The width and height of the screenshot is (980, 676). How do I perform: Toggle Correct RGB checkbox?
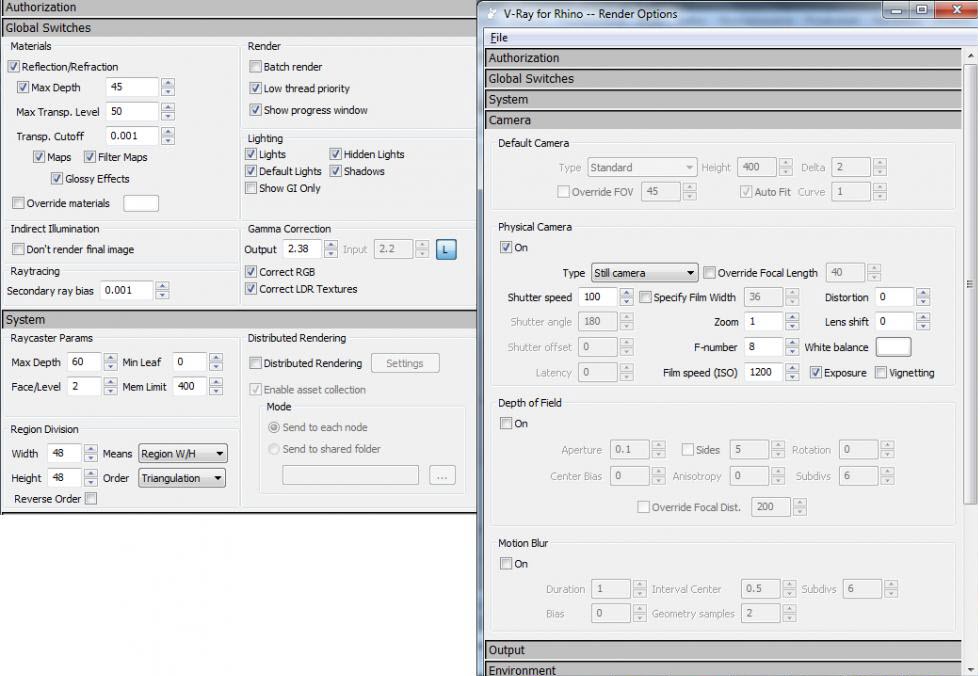(x=251, y=272)
